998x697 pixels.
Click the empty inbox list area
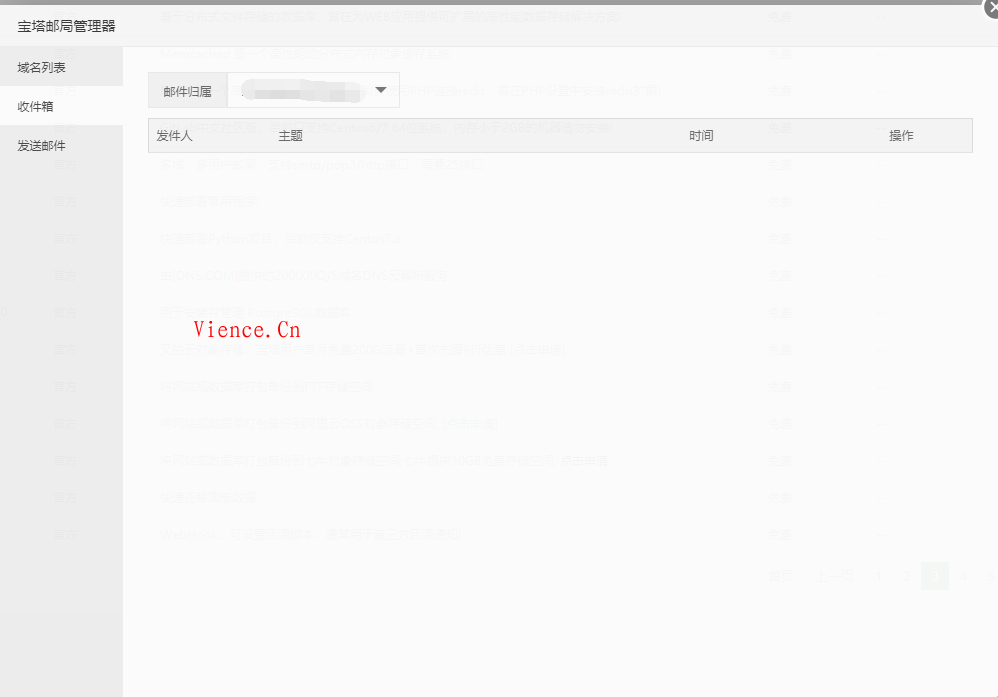point(560,400)
